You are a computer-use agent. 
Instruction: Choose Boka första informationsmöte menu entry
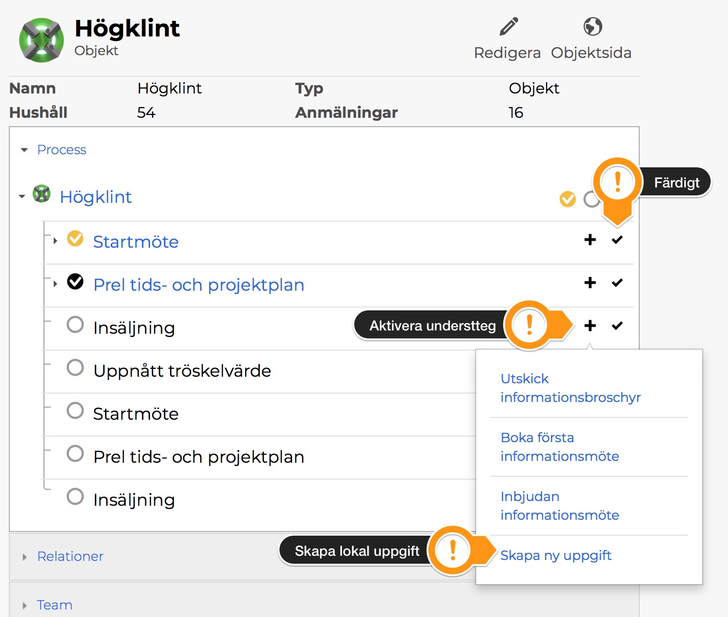[560, 447]
